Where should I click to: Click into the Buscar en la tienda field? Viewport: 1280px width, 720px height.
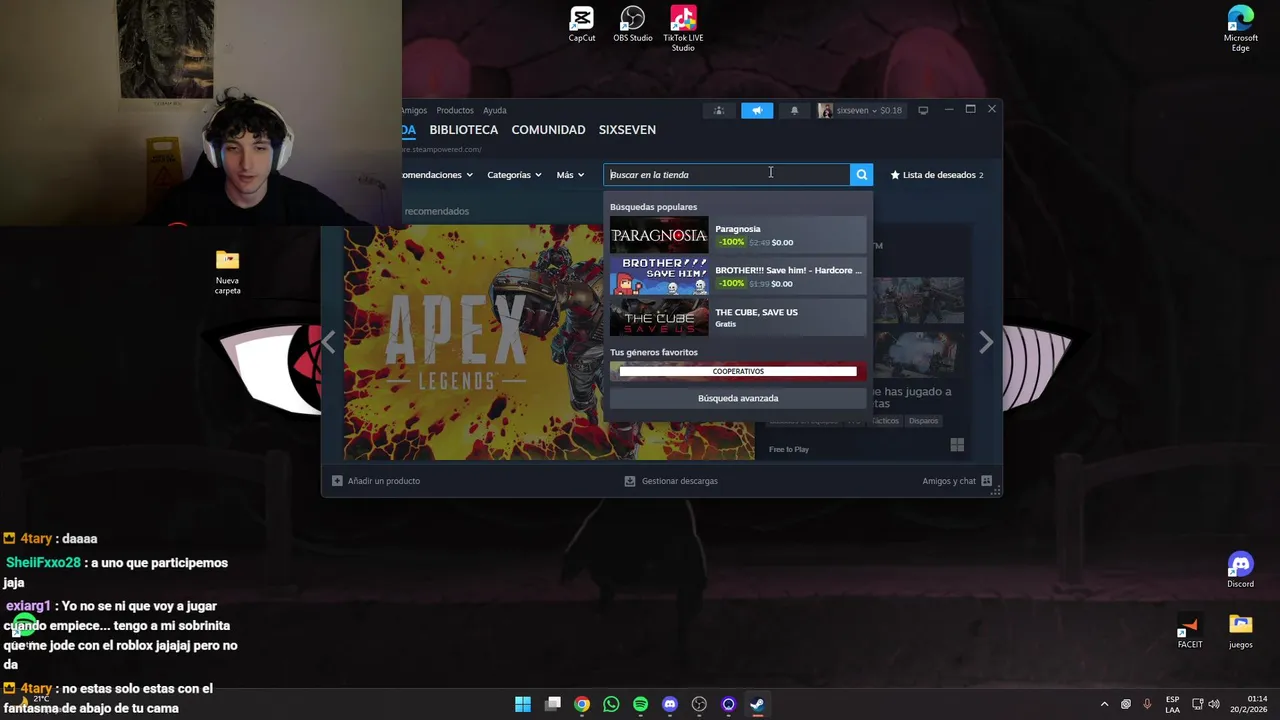pos(727,175)
